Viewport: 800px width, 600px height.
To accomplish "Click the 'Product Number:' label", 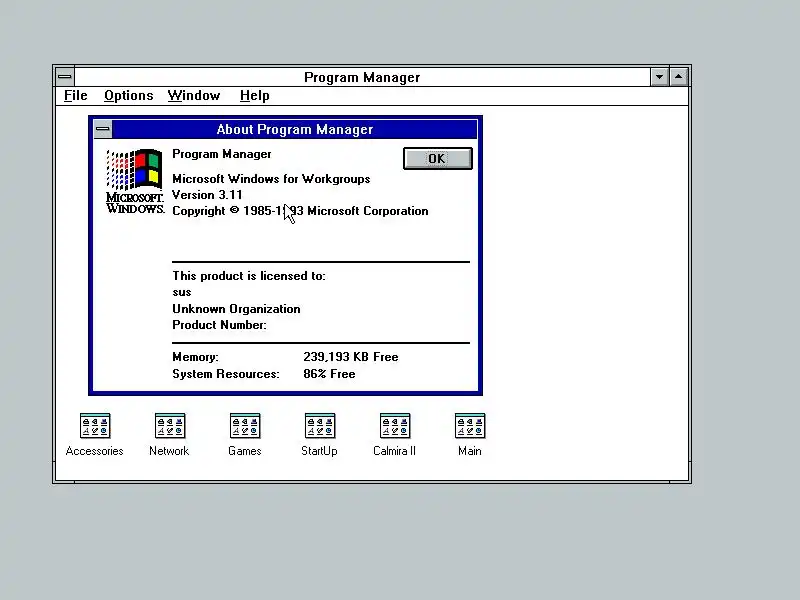I will pyautogui.click(x=219, y=325).
